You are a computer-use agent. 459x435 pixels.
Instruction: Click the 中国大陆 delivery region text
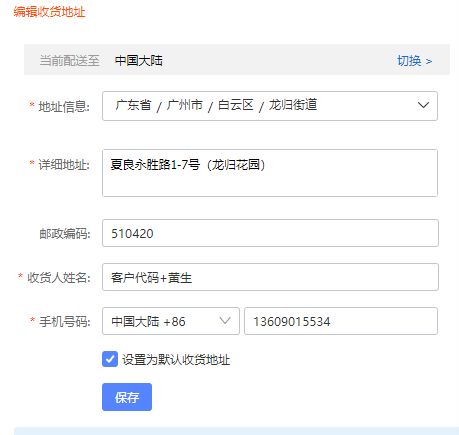138,61
